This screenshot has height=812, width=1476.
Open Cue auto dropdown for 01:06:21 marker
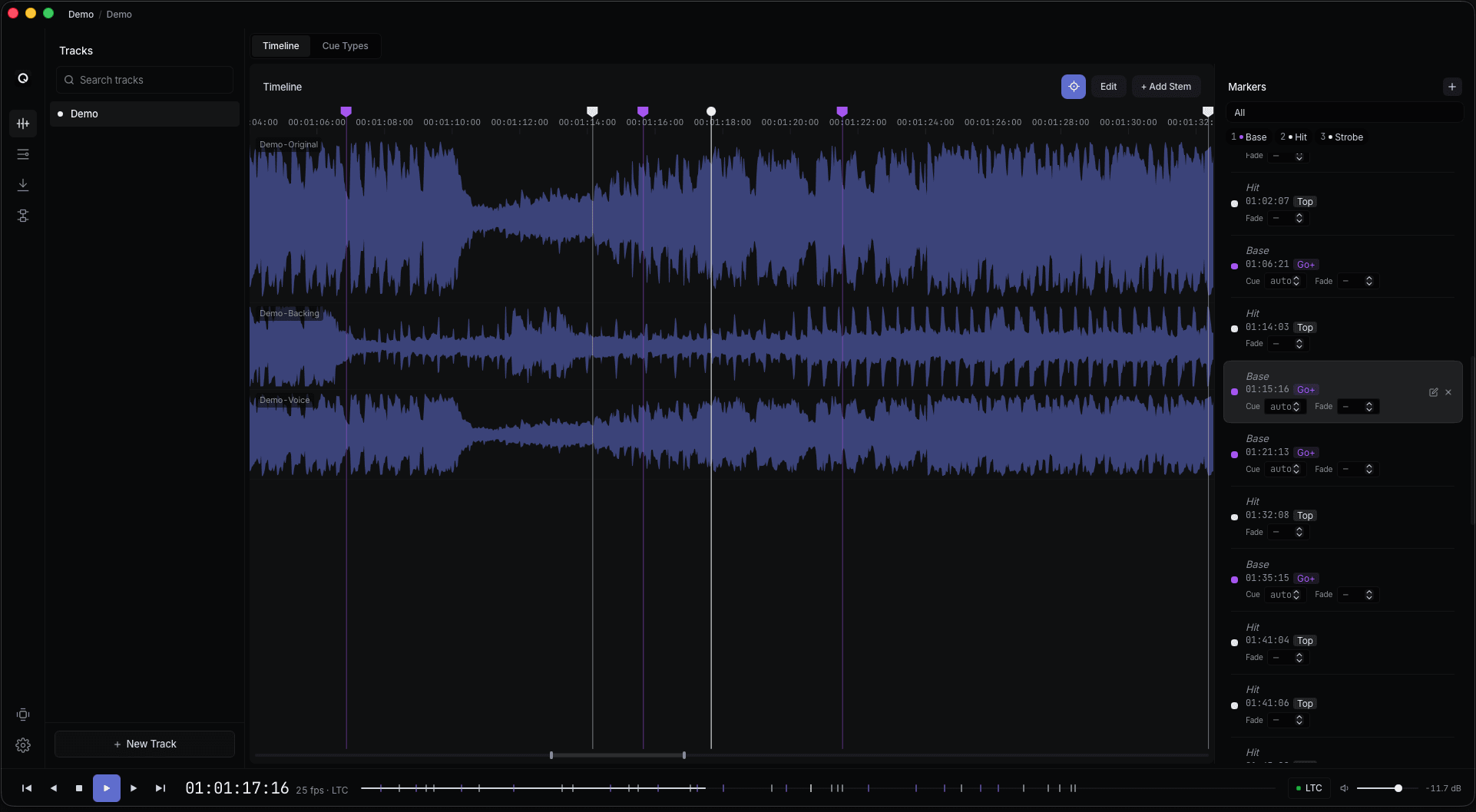(x=1285, y=282)
